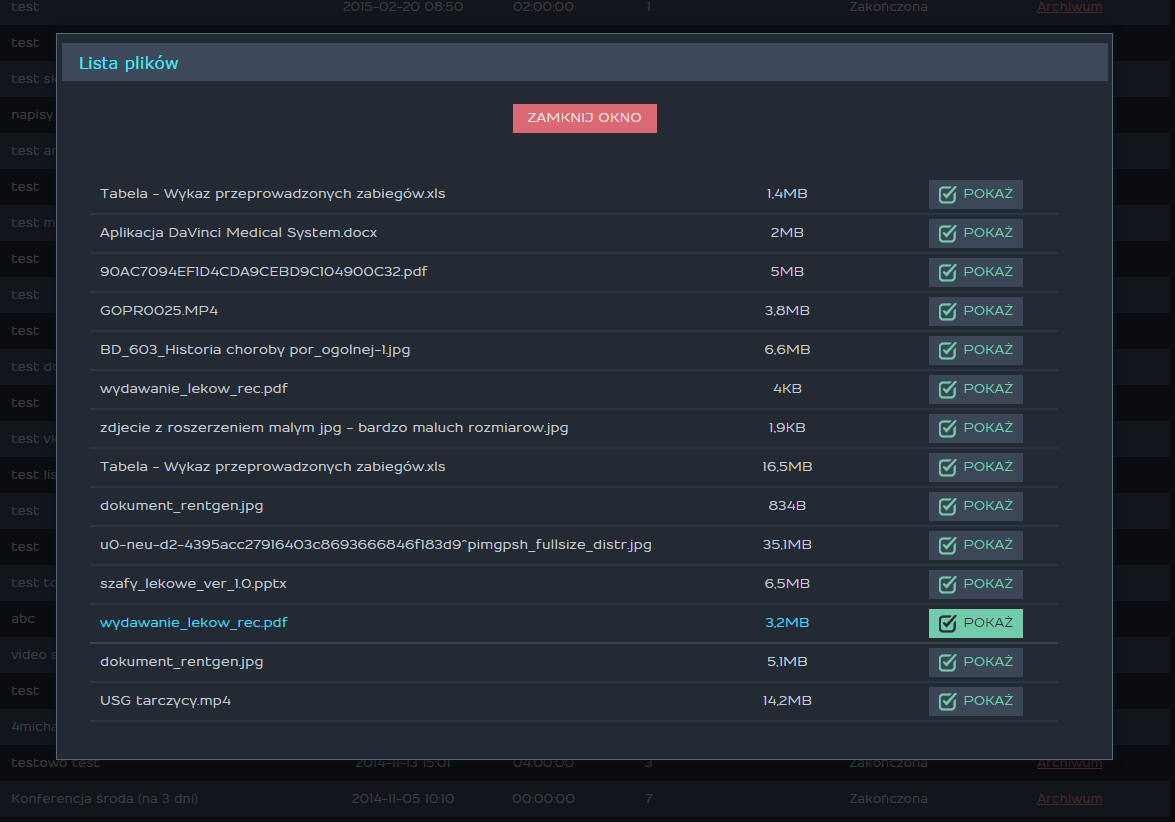Click POKAŻ for BD_603_Historia choroby jpg

pyautogui.click(x=976, y=350)
